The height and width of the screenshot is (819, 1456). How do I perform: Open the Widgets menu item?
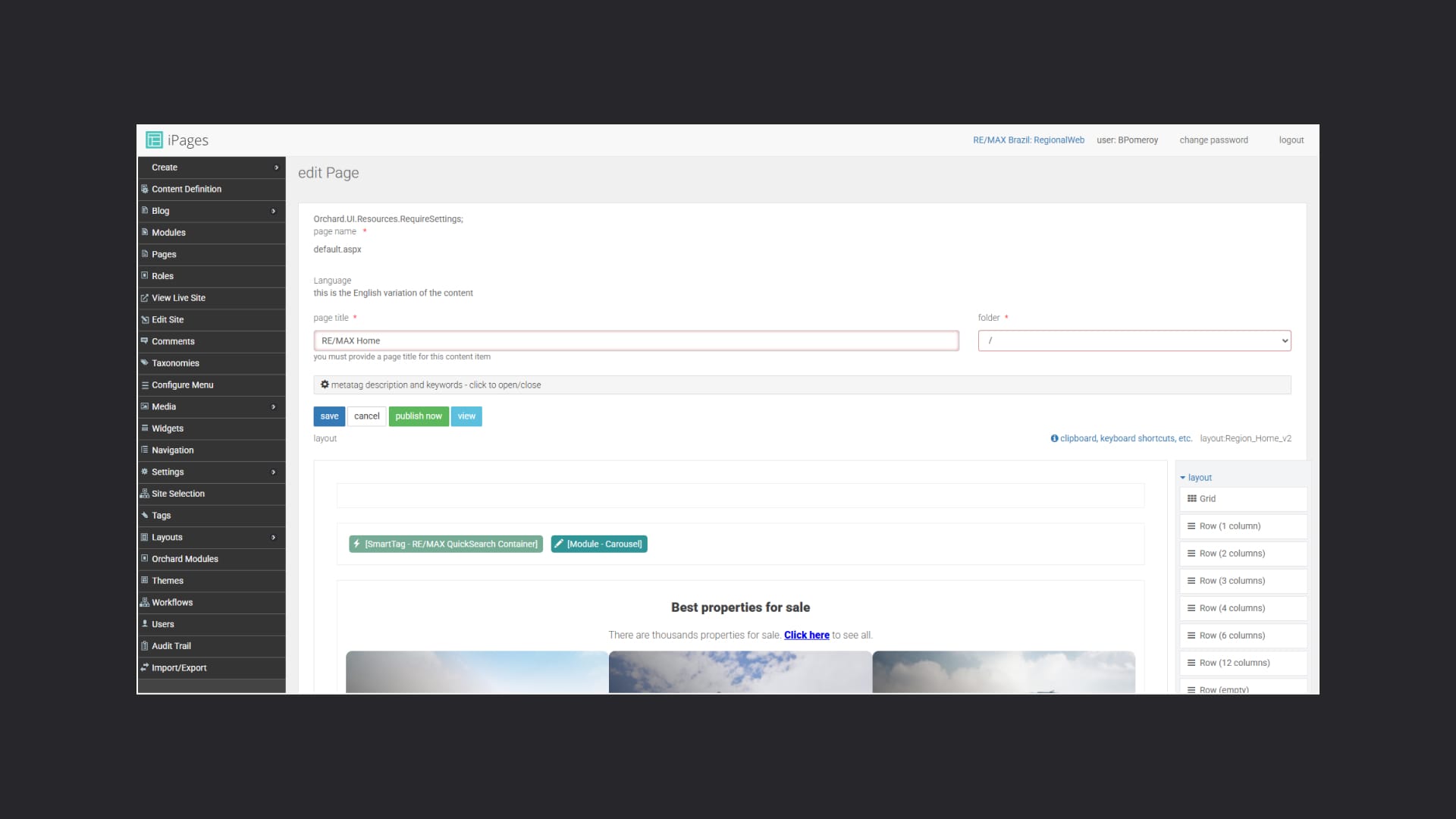[x=168, y=428]
